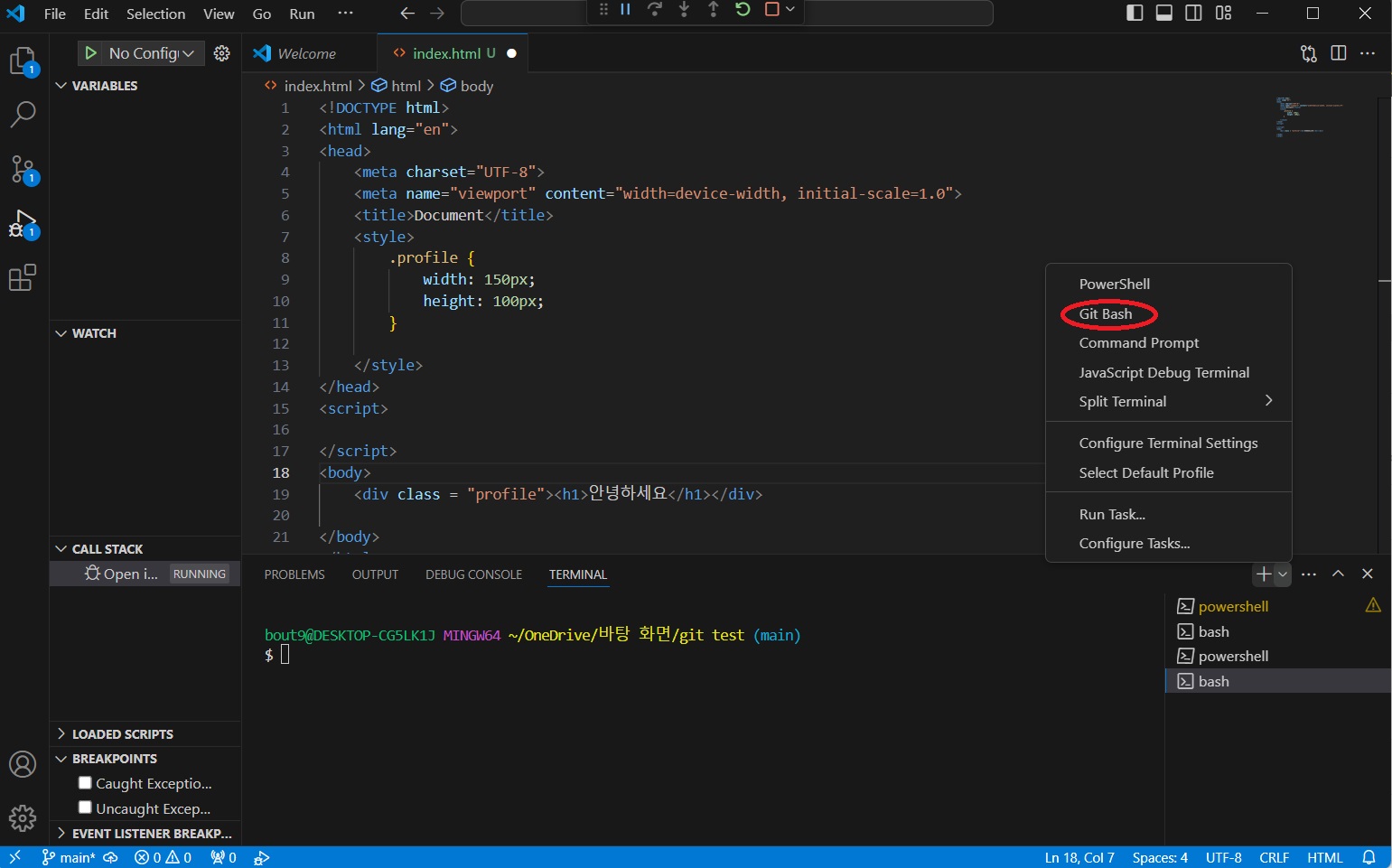Click the code minimap preview
This screenshot has height=868, width=1392.
[1310, 117]
